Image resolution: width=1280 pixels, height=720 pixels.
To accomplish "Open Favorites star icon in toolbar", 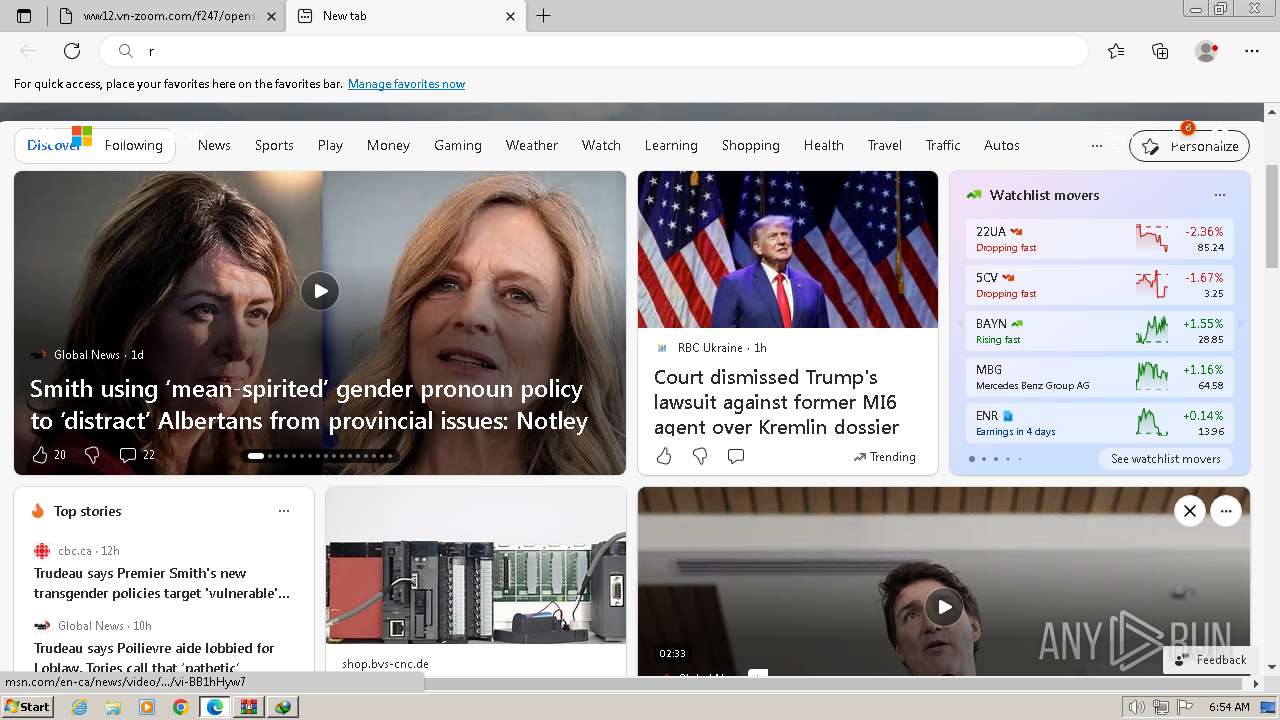I will pos(1116,51).
